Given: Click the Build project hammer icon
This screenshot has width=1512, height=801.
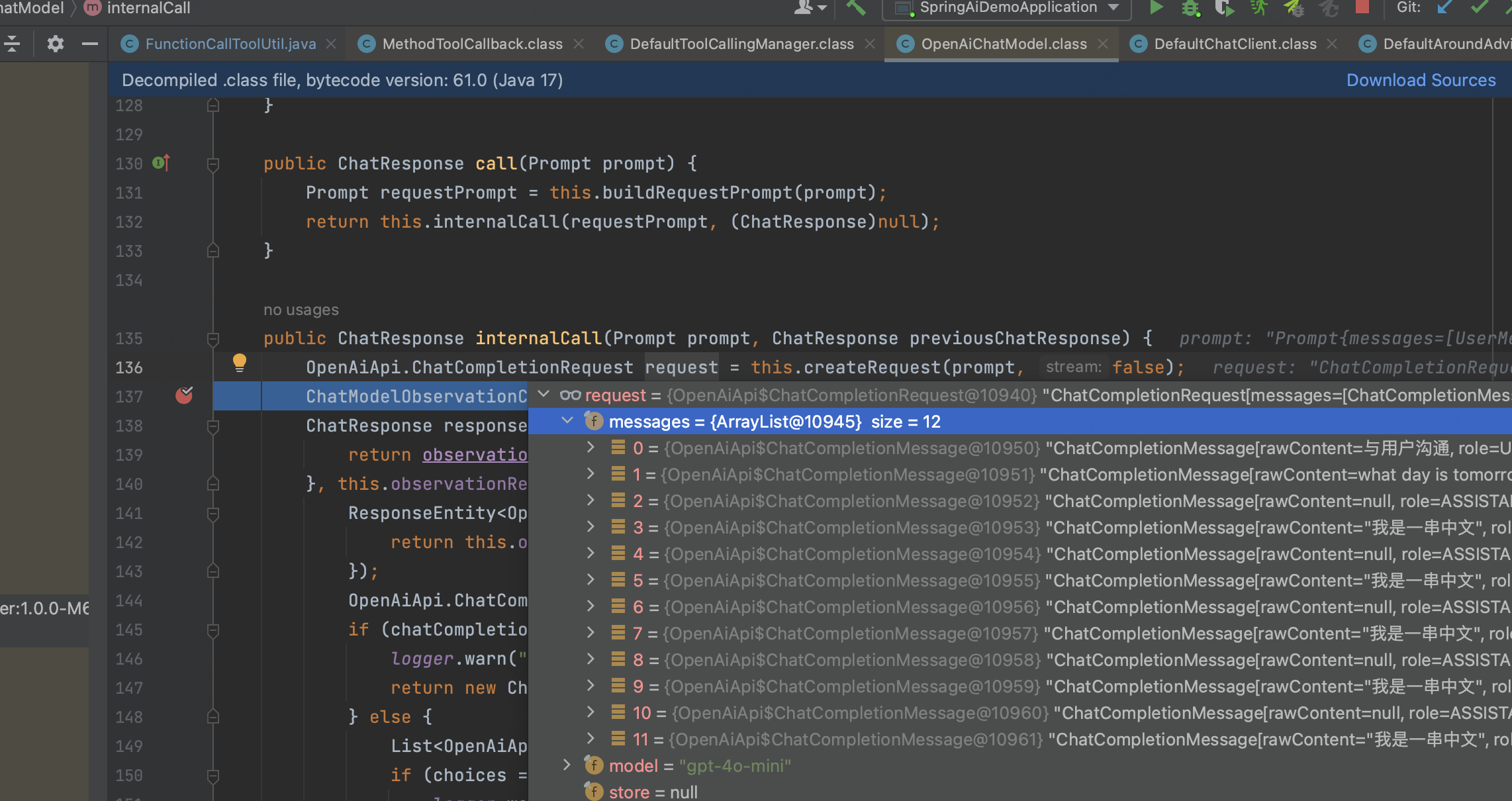Looking at the screenshot, I should coord(856,8).
